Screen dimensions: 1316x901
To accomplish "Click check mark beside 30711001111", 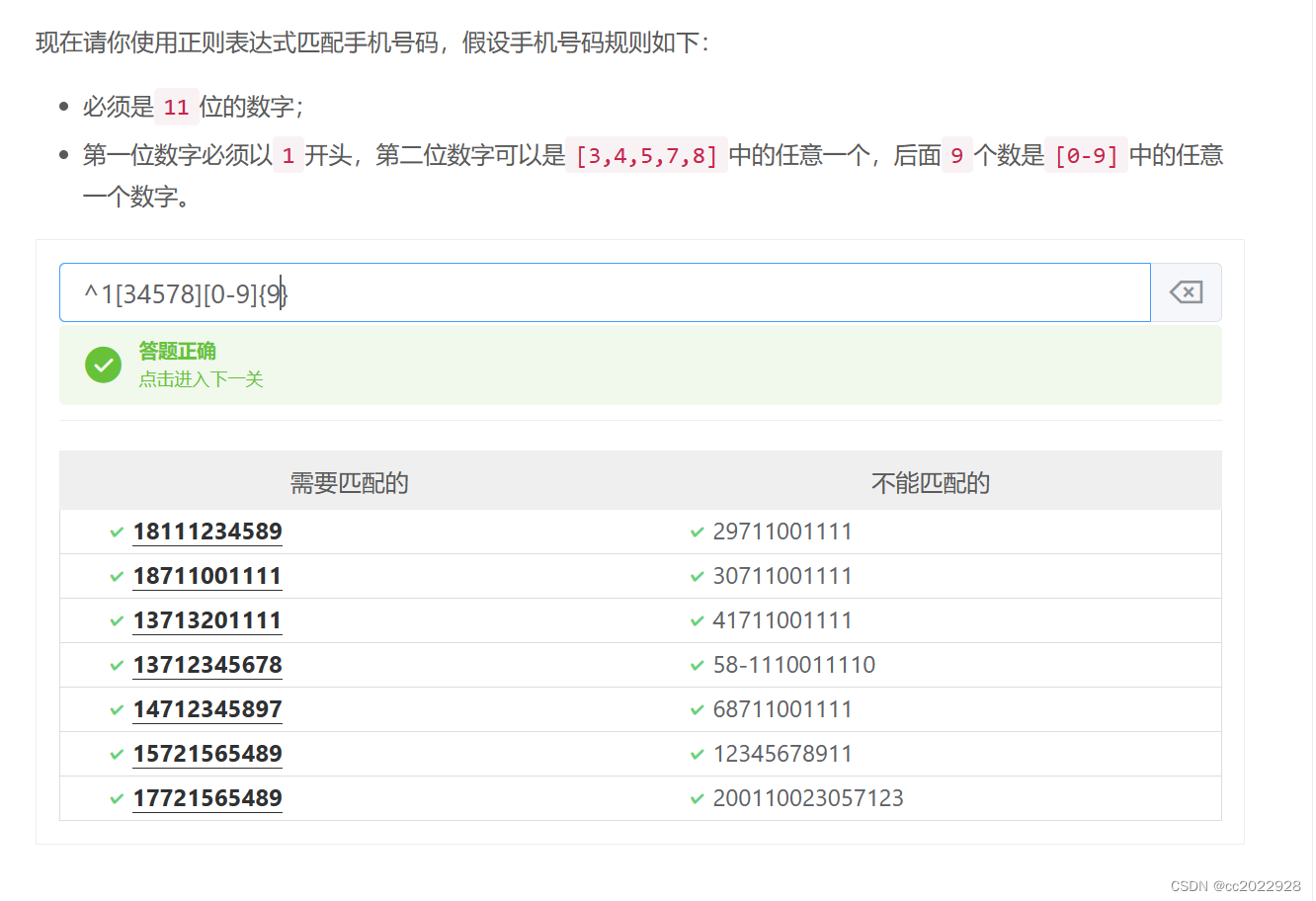I will [697, 577].
